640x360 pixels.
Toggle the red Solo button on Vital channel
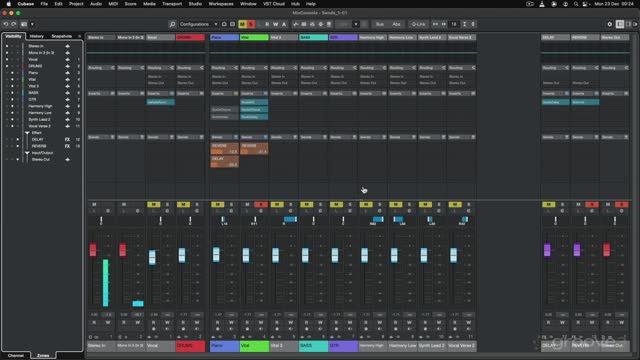tap(261, 204)
